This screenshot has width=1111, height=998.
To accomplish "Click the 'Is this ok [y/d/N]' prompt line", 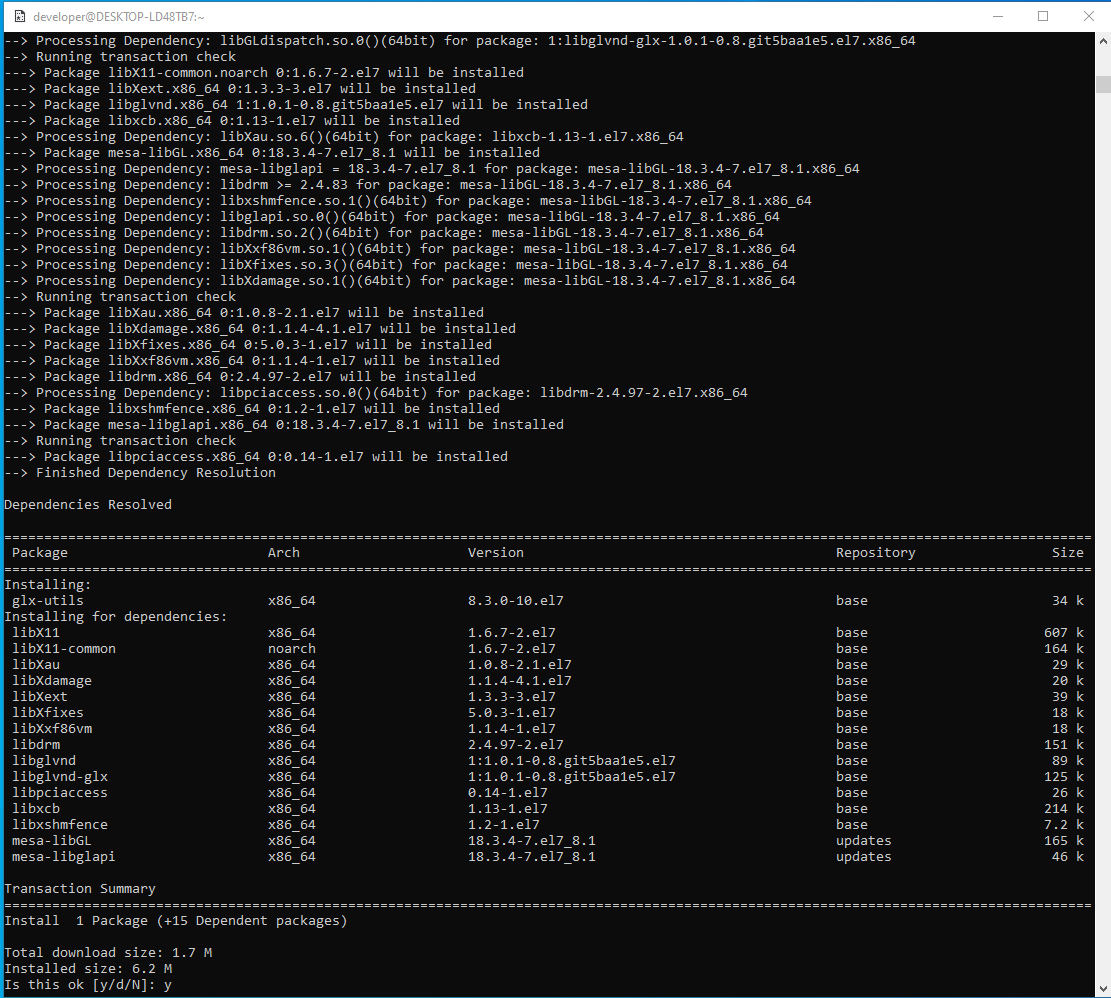I will 88,985.
